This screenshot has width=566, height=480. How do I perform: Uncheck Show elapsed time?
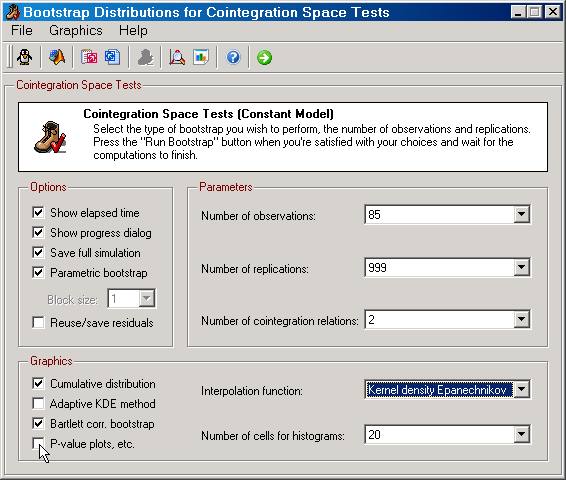38,212
